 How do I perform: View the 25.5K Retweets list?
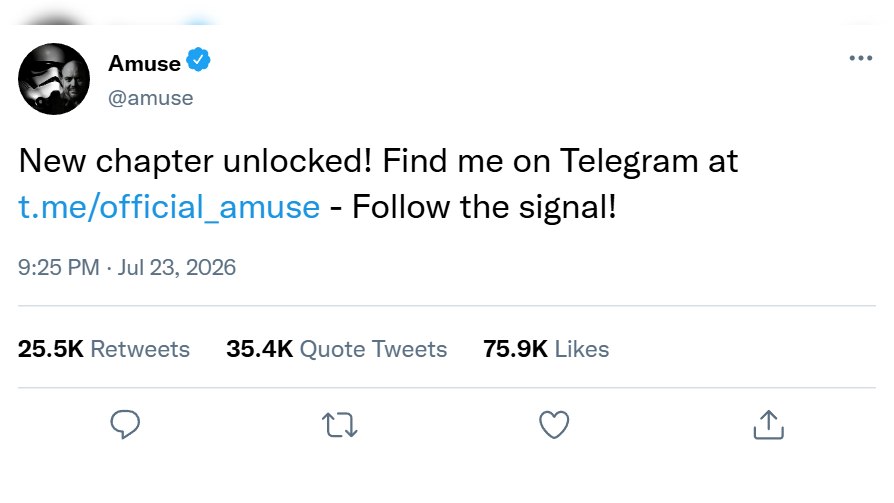[104, 349]
